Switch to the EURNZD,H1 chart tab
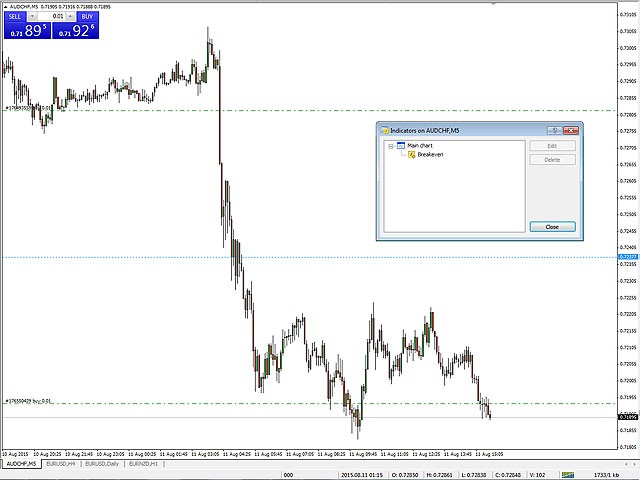The height and width of the screenshot is (480, 640). tap(143, 464)
